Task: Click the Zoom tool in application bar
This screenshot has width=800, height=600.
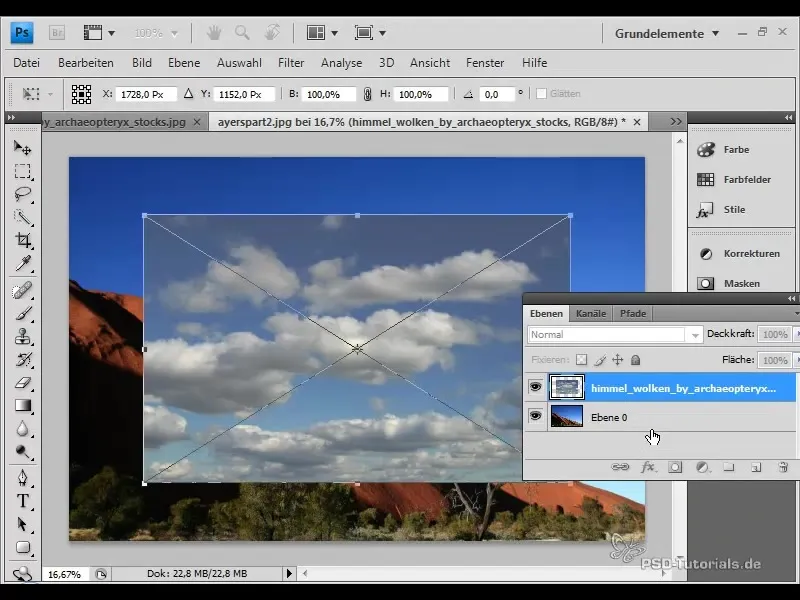Action: pyautogui.click(x=242, y=33)
